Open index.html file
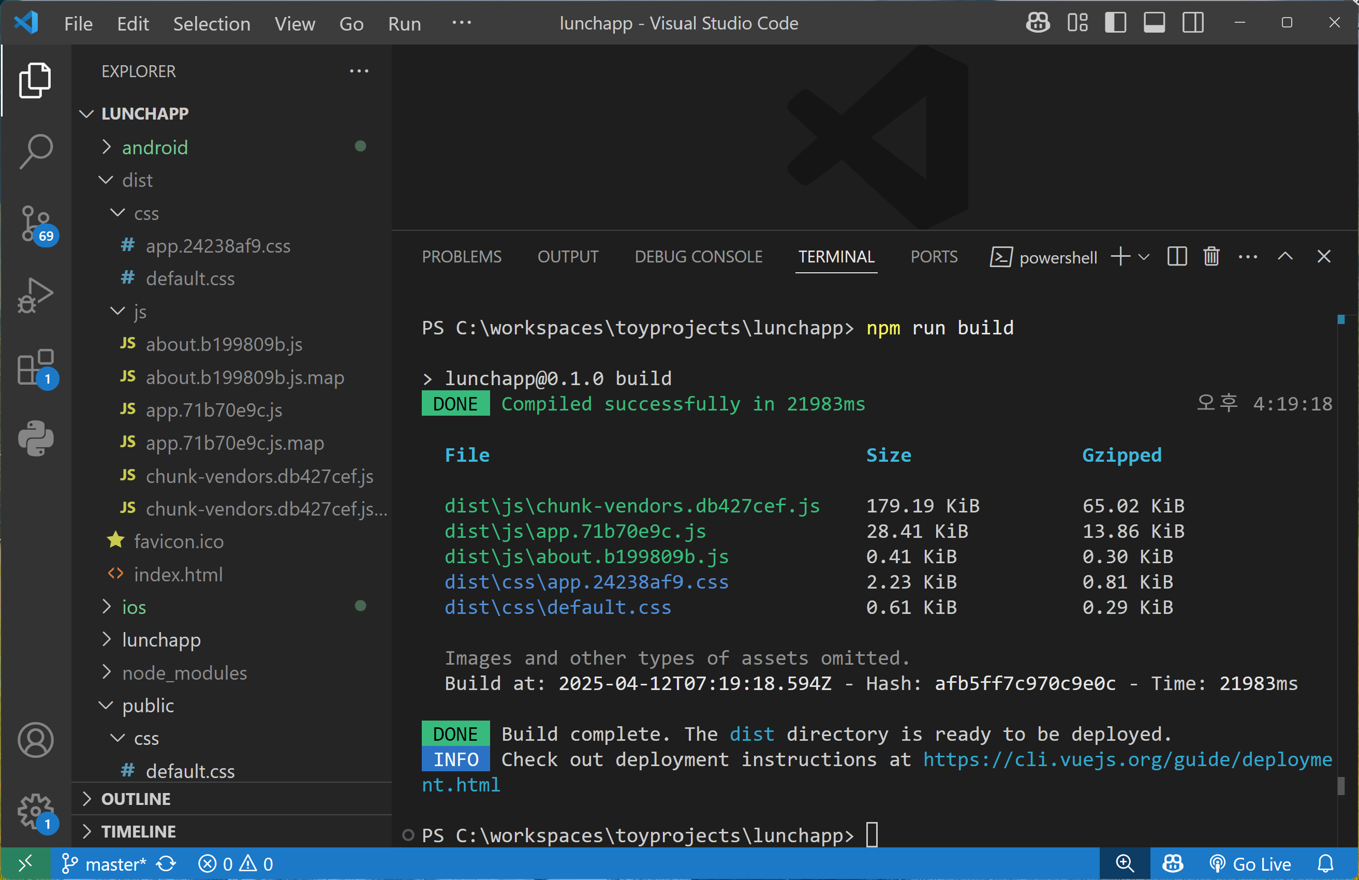The height and width of the screenshot is (880, 1359). [232, 574]
